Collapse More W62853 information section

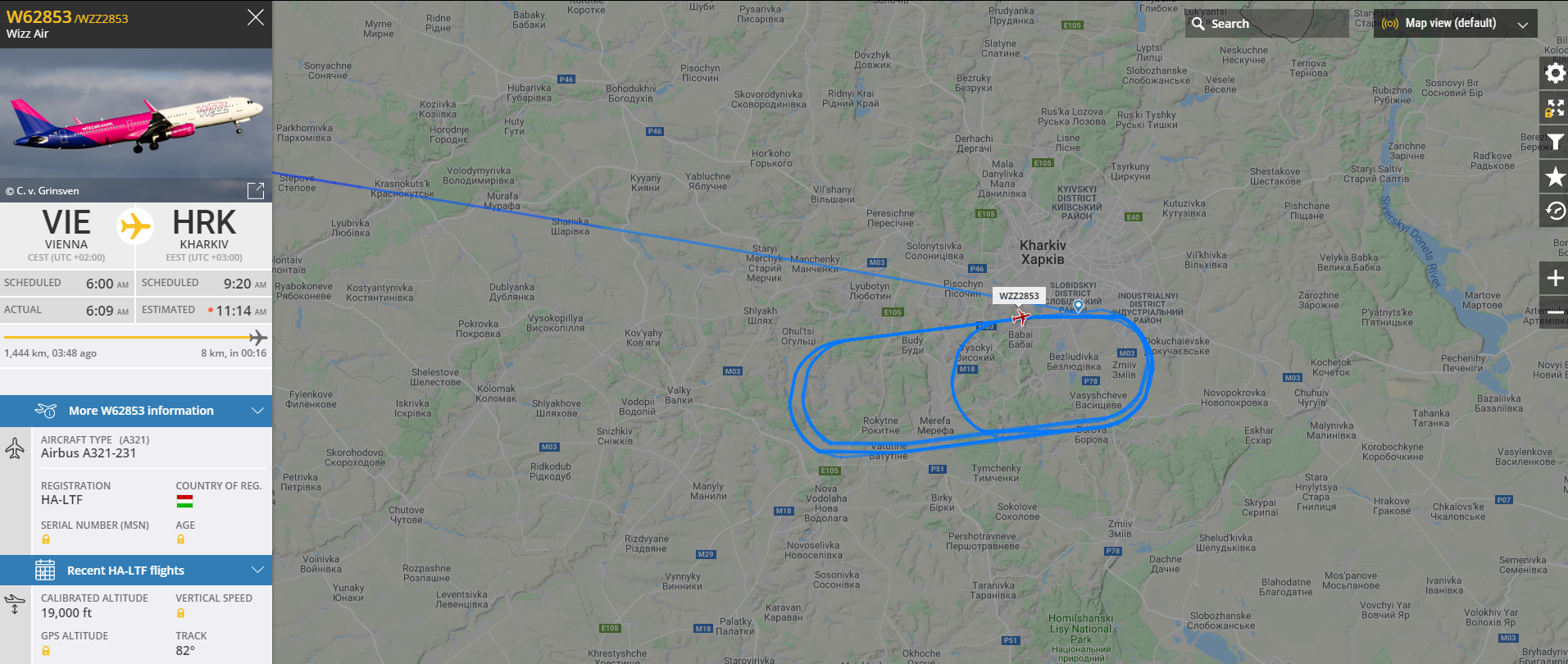click(136, 411)
